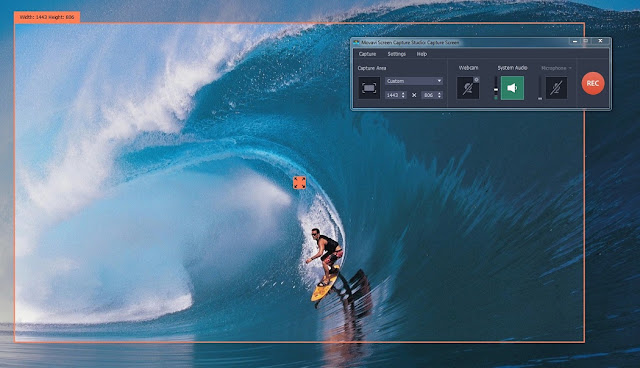Click the microphone volume slider

(x=540, y=88)
